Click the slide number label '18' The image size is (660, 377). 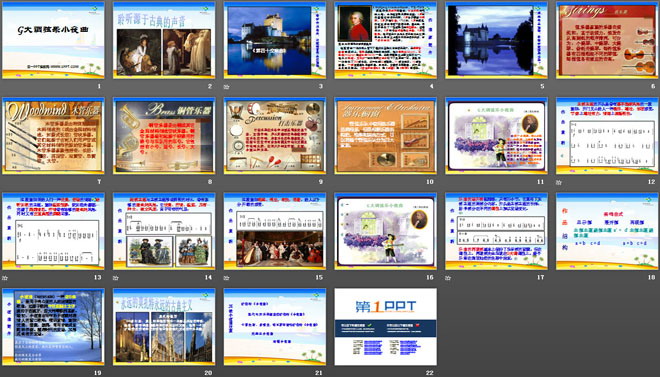point(652,277)
